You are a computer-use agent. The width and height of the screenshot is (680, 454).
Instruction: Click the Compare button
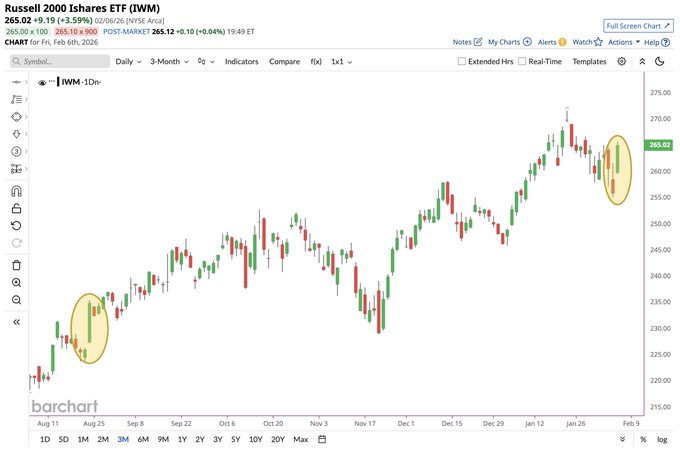pos(284,62)
